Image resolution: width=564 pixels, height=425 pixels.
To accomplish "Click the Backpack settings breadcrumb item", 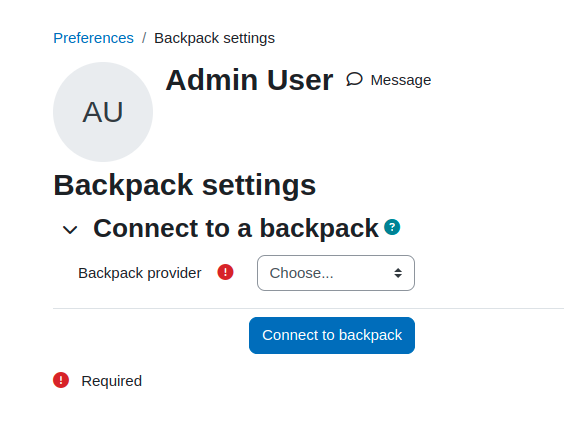I will point(214,38).
